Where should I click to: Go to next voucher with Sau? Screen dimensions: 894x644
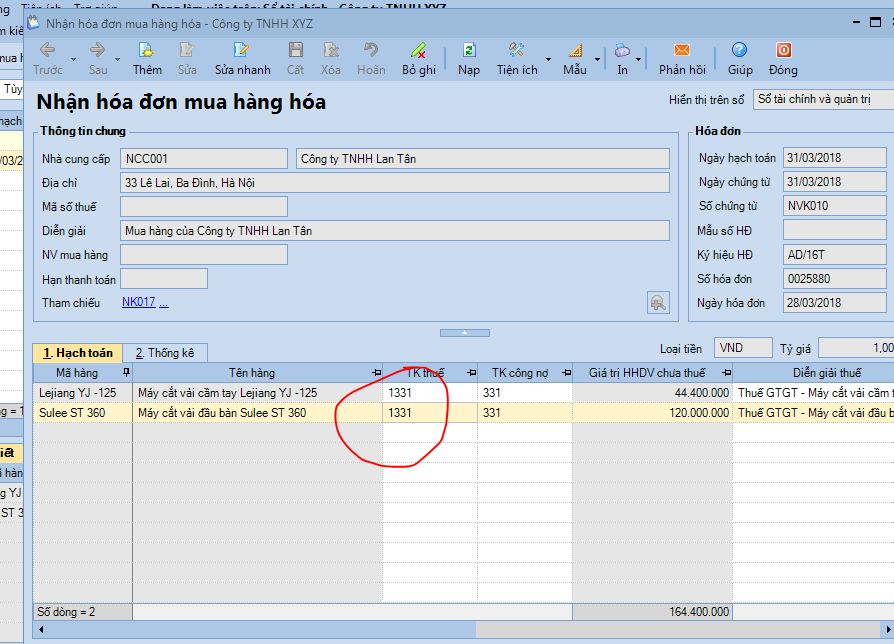(97, 58)
